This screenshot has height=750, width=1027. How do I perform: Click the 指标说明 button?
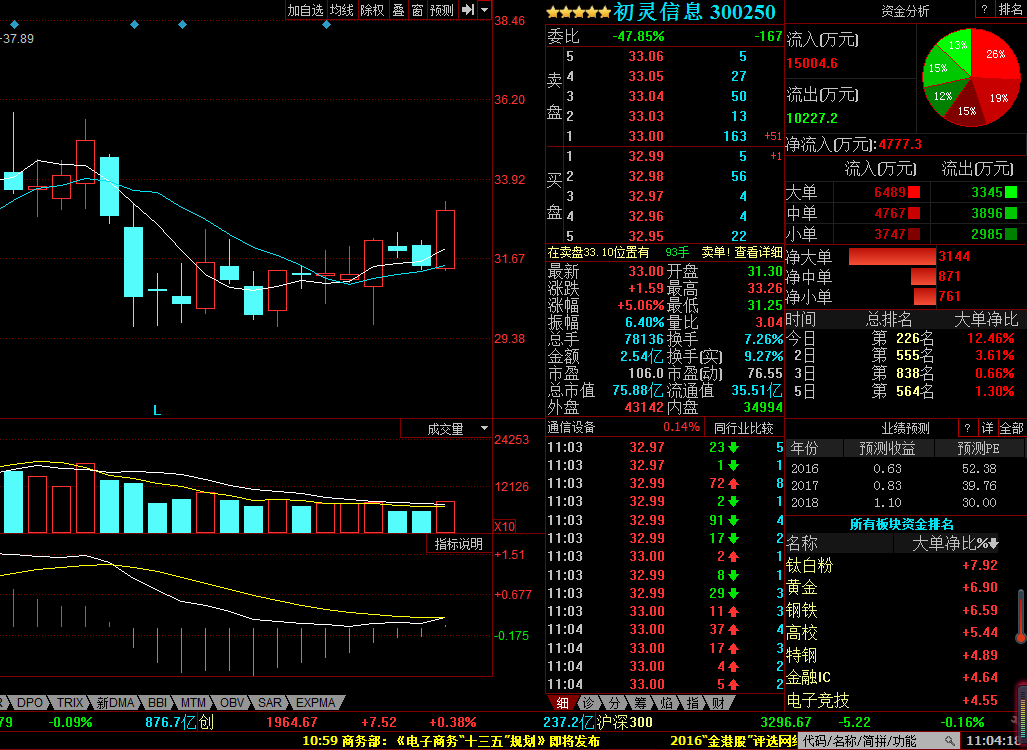tap(458, 544)
